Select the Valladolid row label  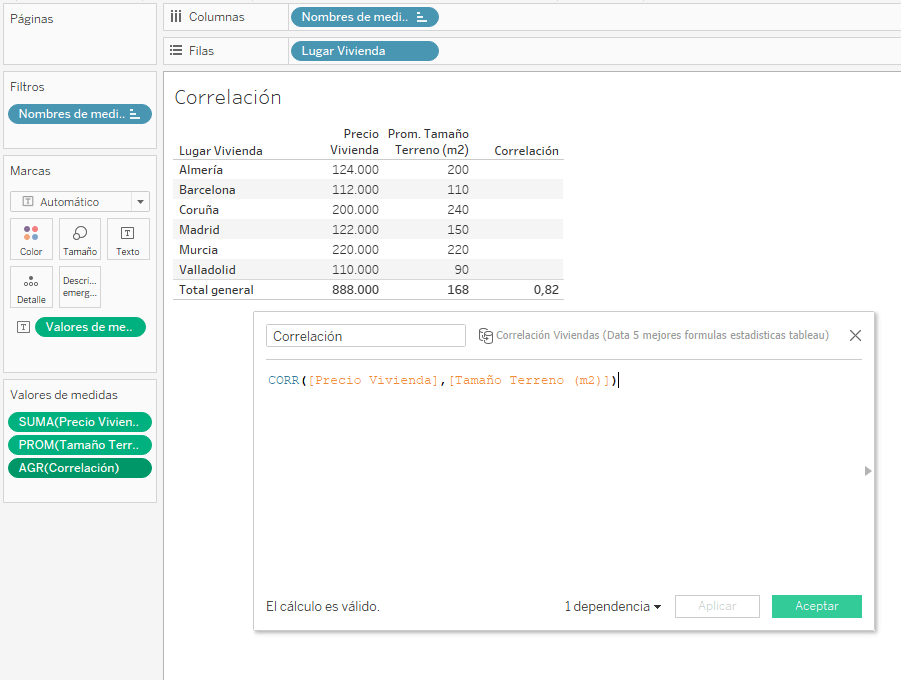coord(207,270)
